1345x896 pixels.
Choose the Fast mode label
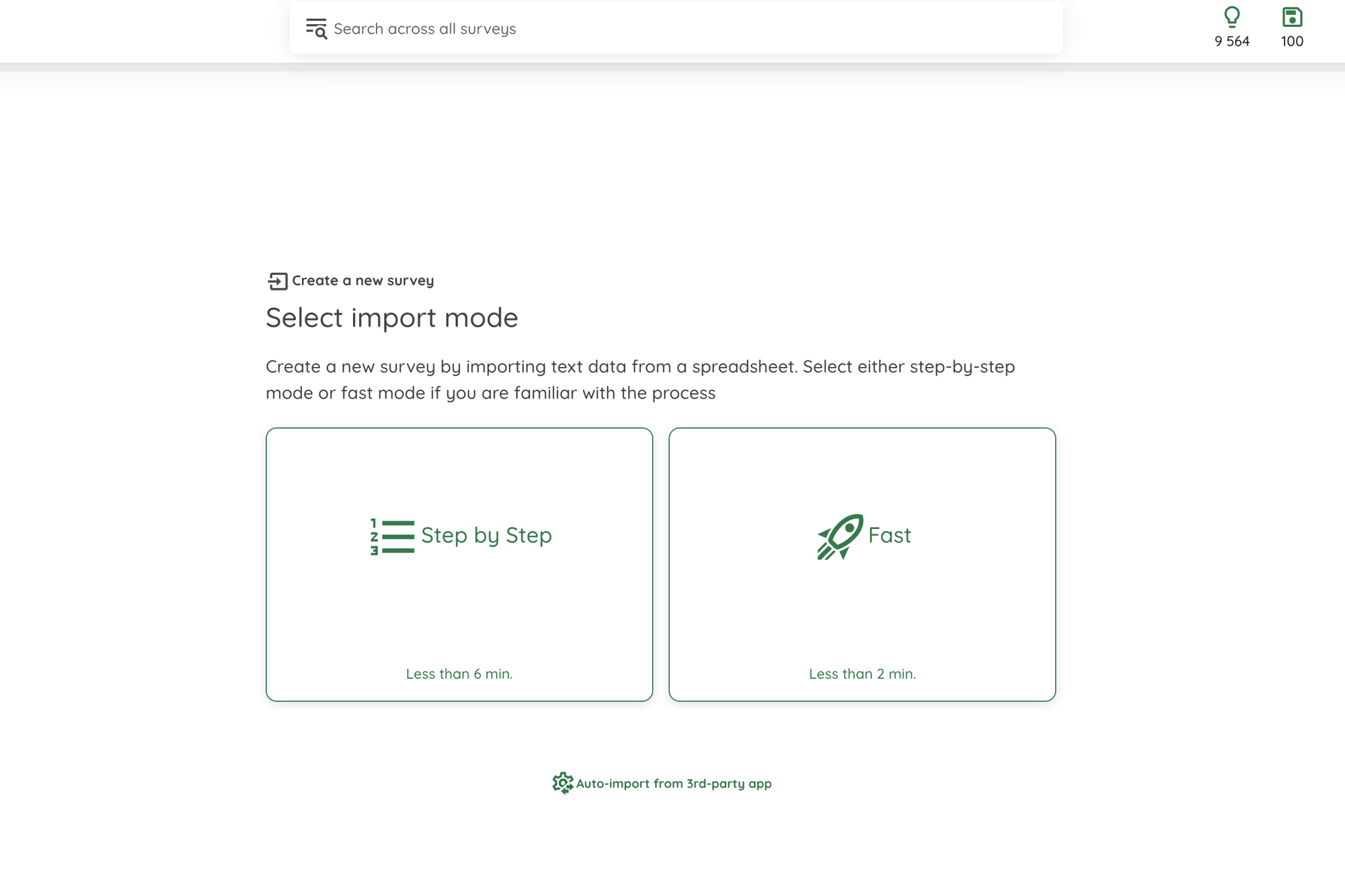click(x=889, y=536)
